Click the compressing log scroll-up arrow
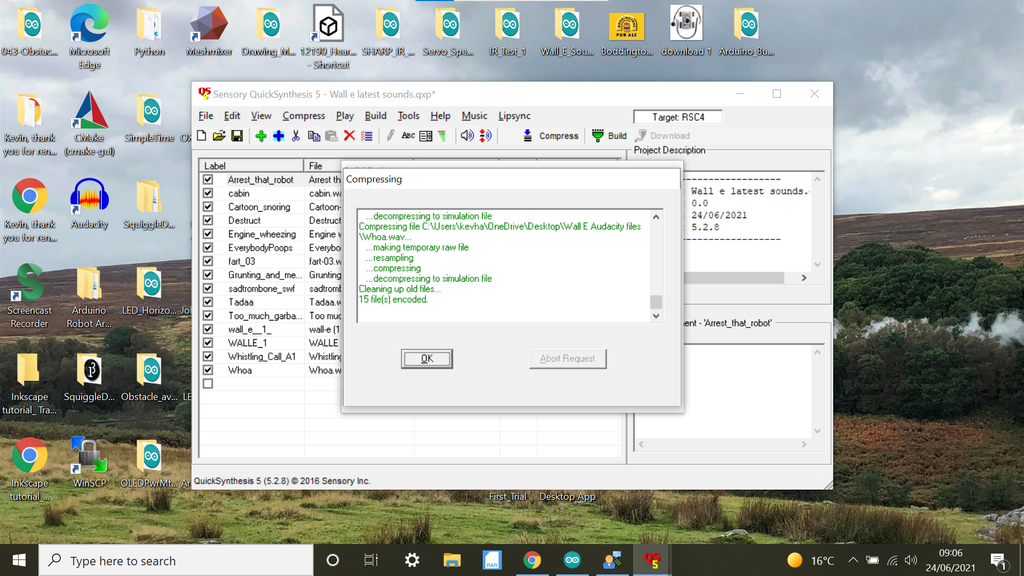Image resolution: width=1024 pixels, height=576 pixels. point(656,217)
